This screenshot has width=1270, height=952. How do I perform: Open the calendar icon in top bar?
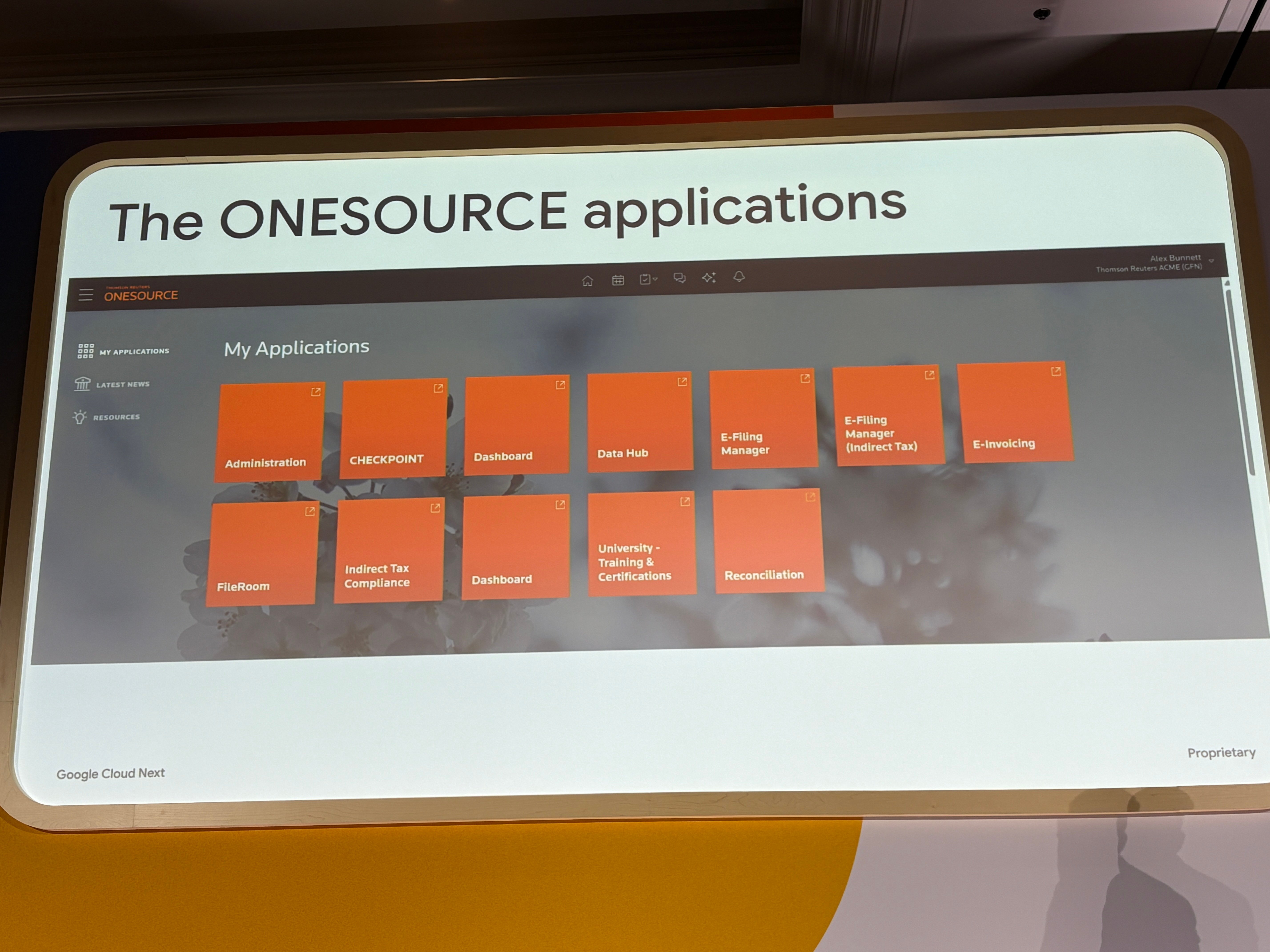[618, 280]
